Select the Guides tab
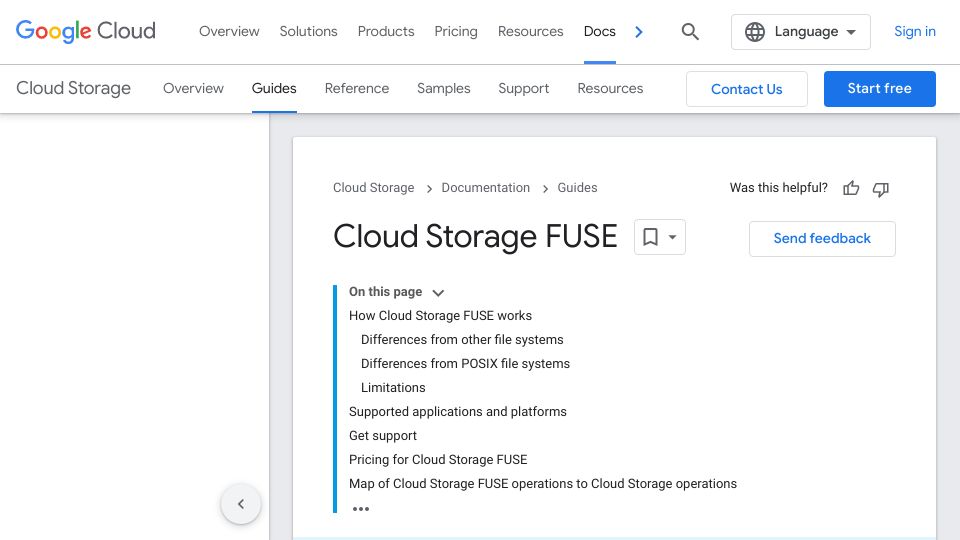 (274, 88)
